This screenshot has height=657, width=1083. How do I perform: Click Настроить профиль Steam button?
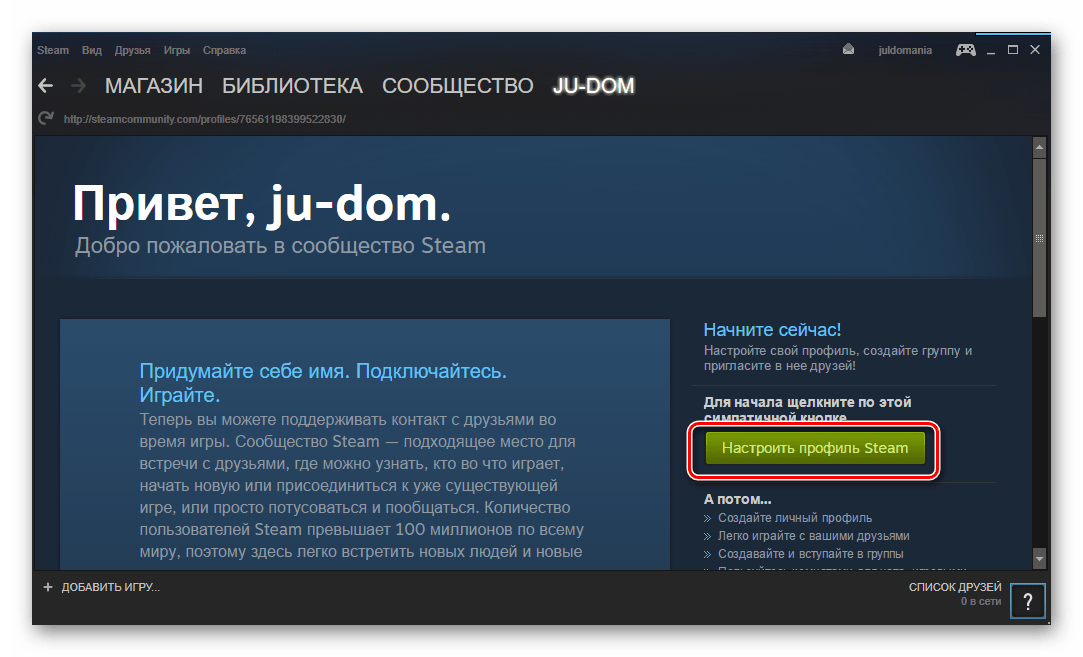click(x=815, y=448)
